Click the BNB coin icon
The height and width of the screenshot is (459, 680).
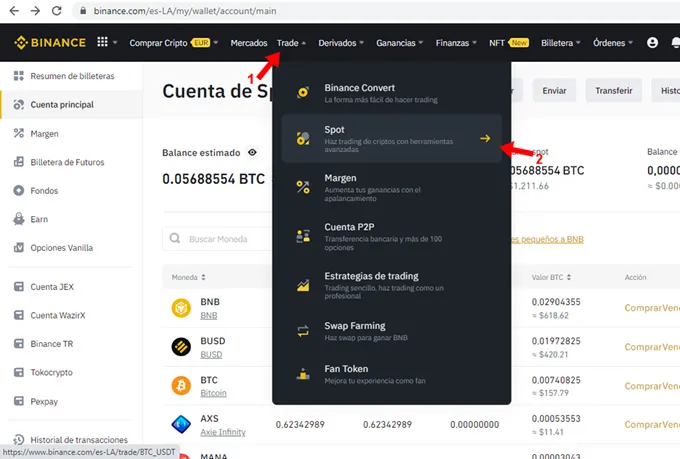(181, 307)
